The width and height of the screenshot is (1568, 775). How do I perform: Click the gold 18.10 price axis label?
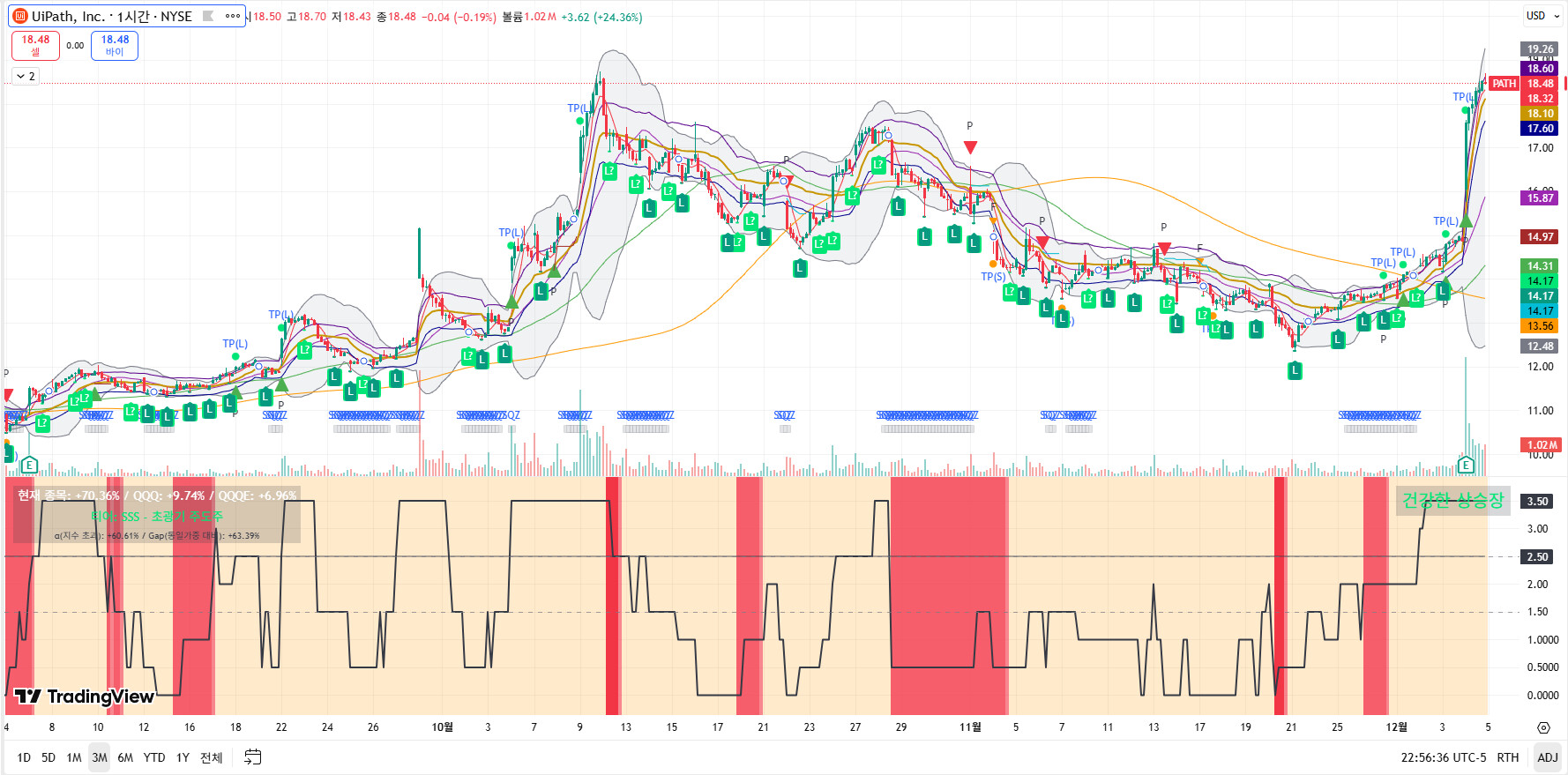[1540, 114]
